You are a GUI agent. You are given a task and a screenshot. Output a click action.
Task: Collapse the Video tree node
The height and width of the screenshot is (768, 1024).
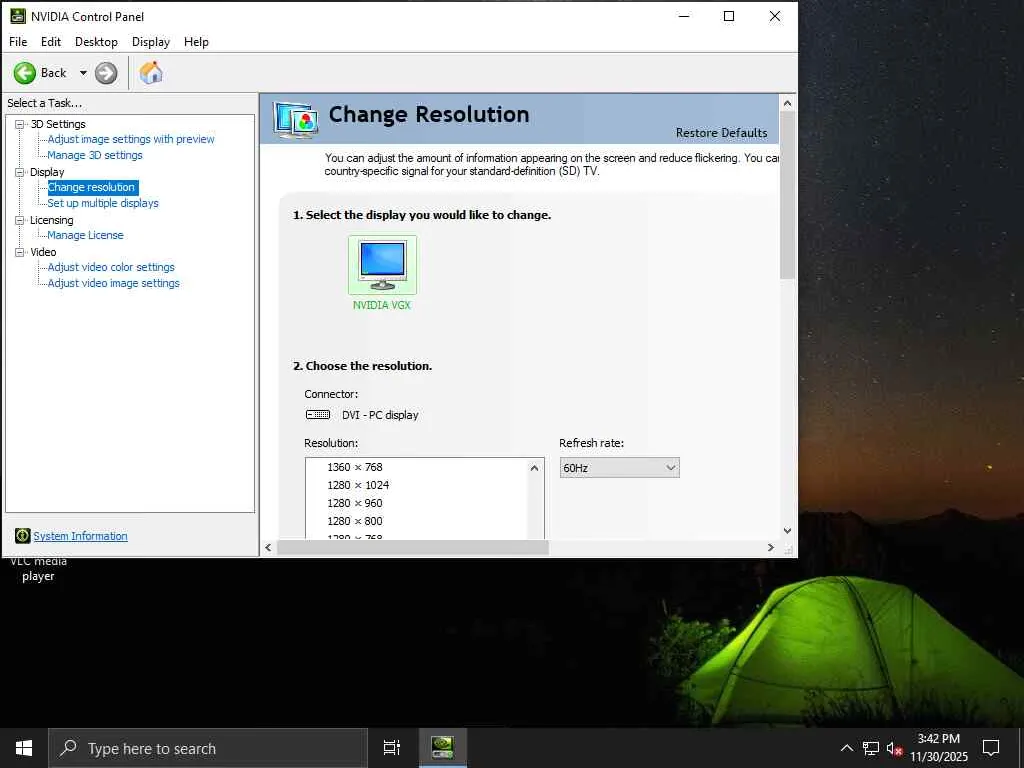[x=20, y=252]
